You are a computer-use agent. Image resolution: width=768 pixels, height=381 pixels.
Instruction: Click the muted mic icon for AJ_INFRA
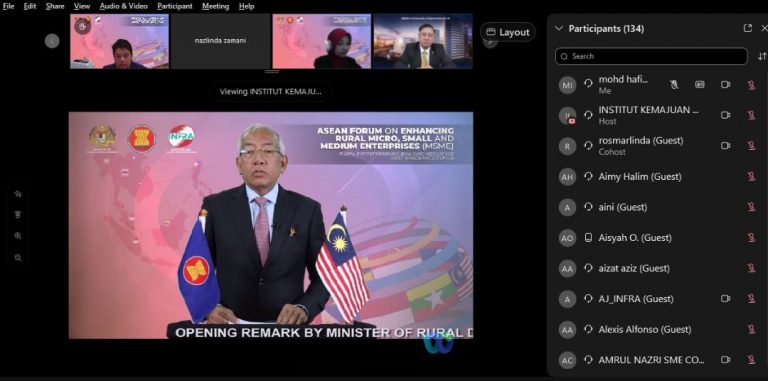(751, 299)
